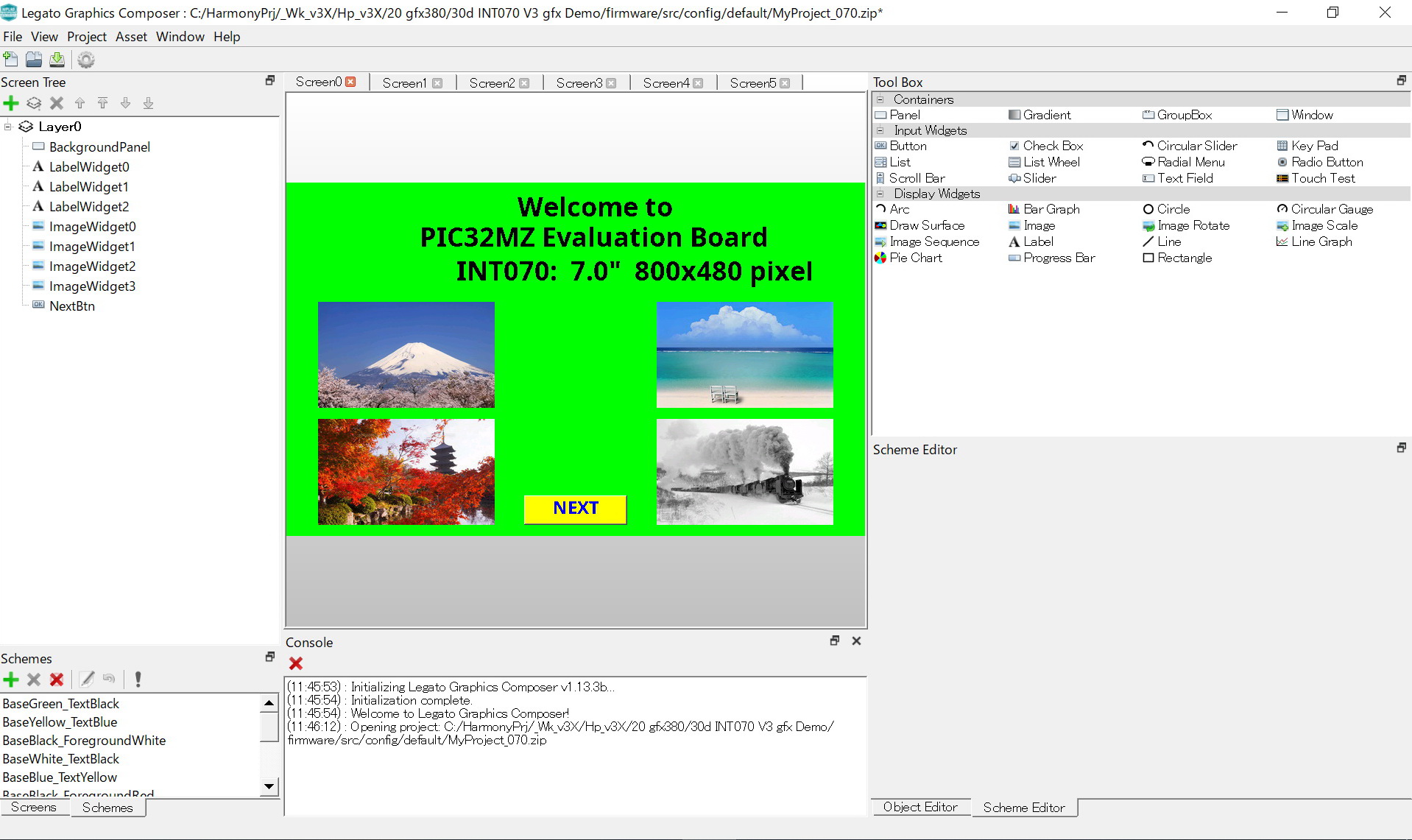Select the Bar Graph widget tool

click(1044, 209)
